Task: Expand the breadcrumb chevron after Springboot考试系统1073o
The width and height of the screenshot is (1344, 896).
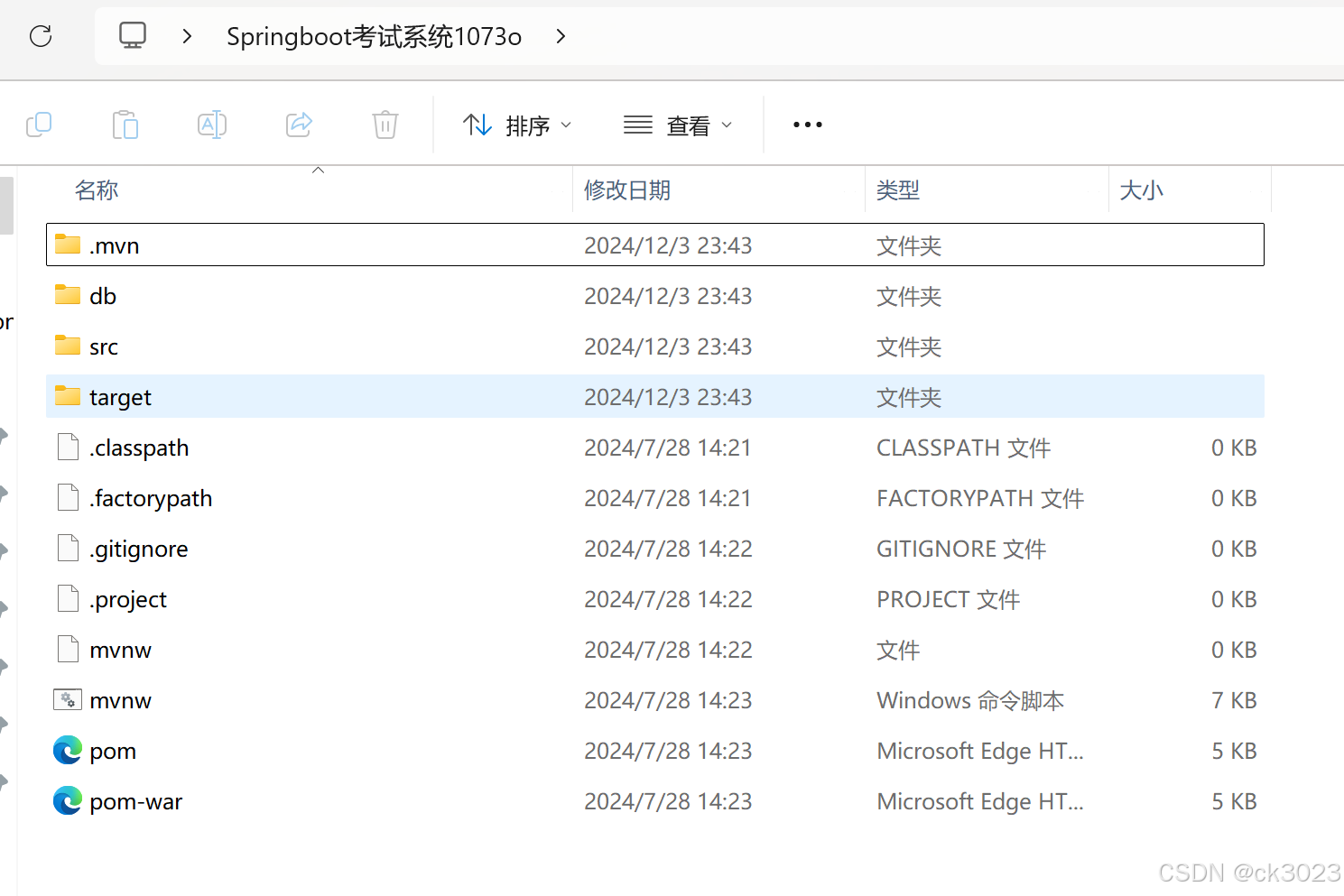Action: pyautogui.click(x=561, y=37)
